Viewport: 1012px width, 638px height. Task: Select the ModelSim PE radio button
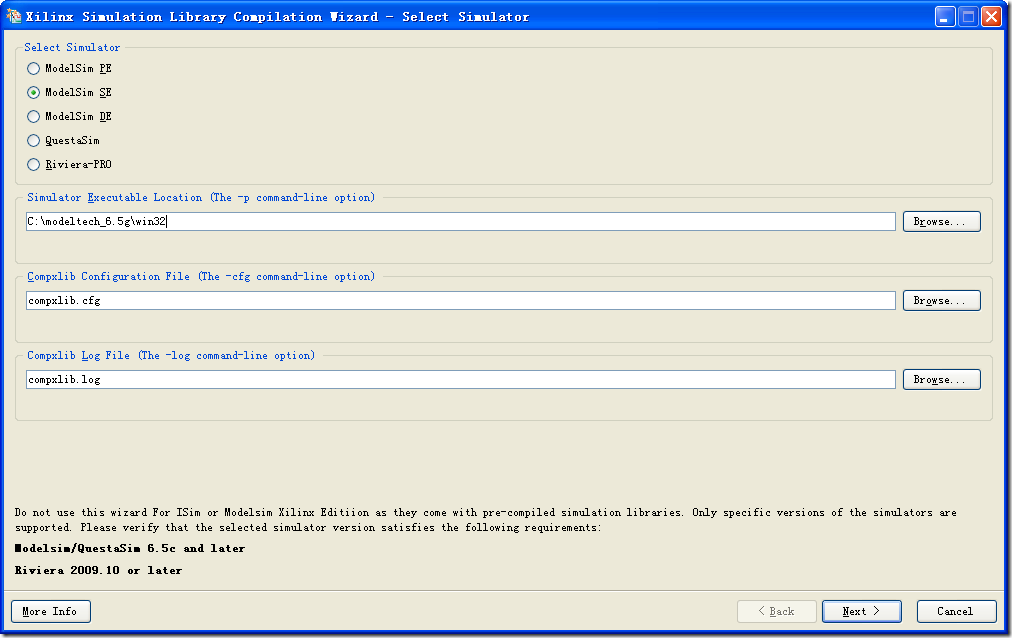pos(34,69)
